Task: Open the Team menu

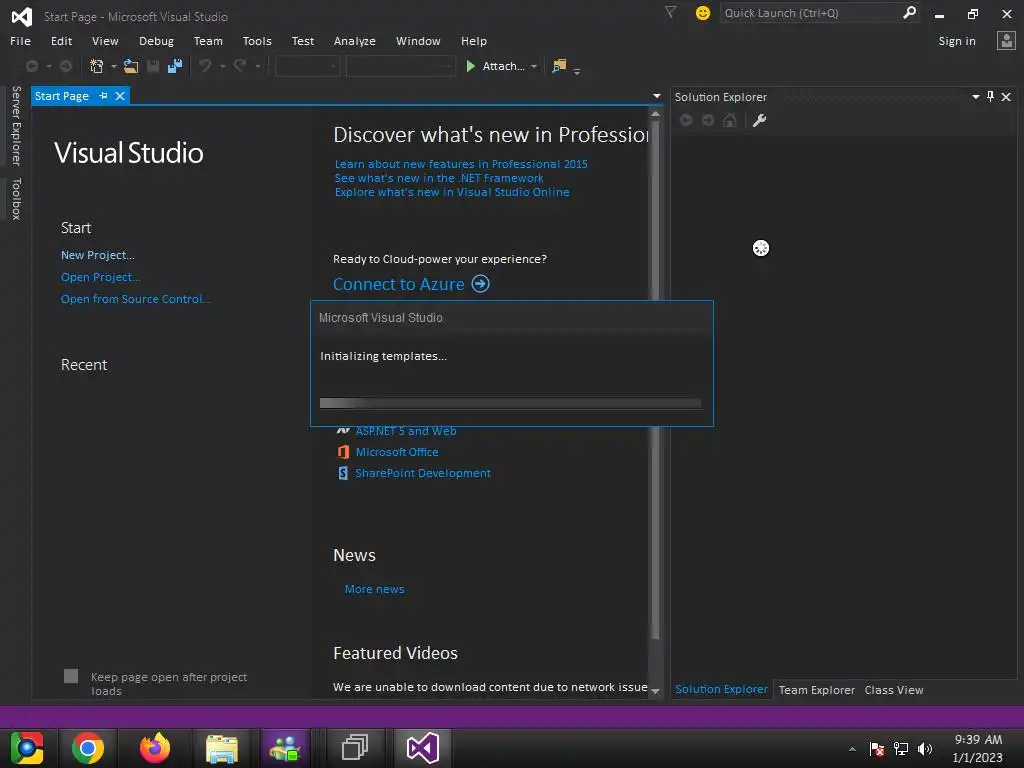Action: pyautogui.click(x=208, y=40)
